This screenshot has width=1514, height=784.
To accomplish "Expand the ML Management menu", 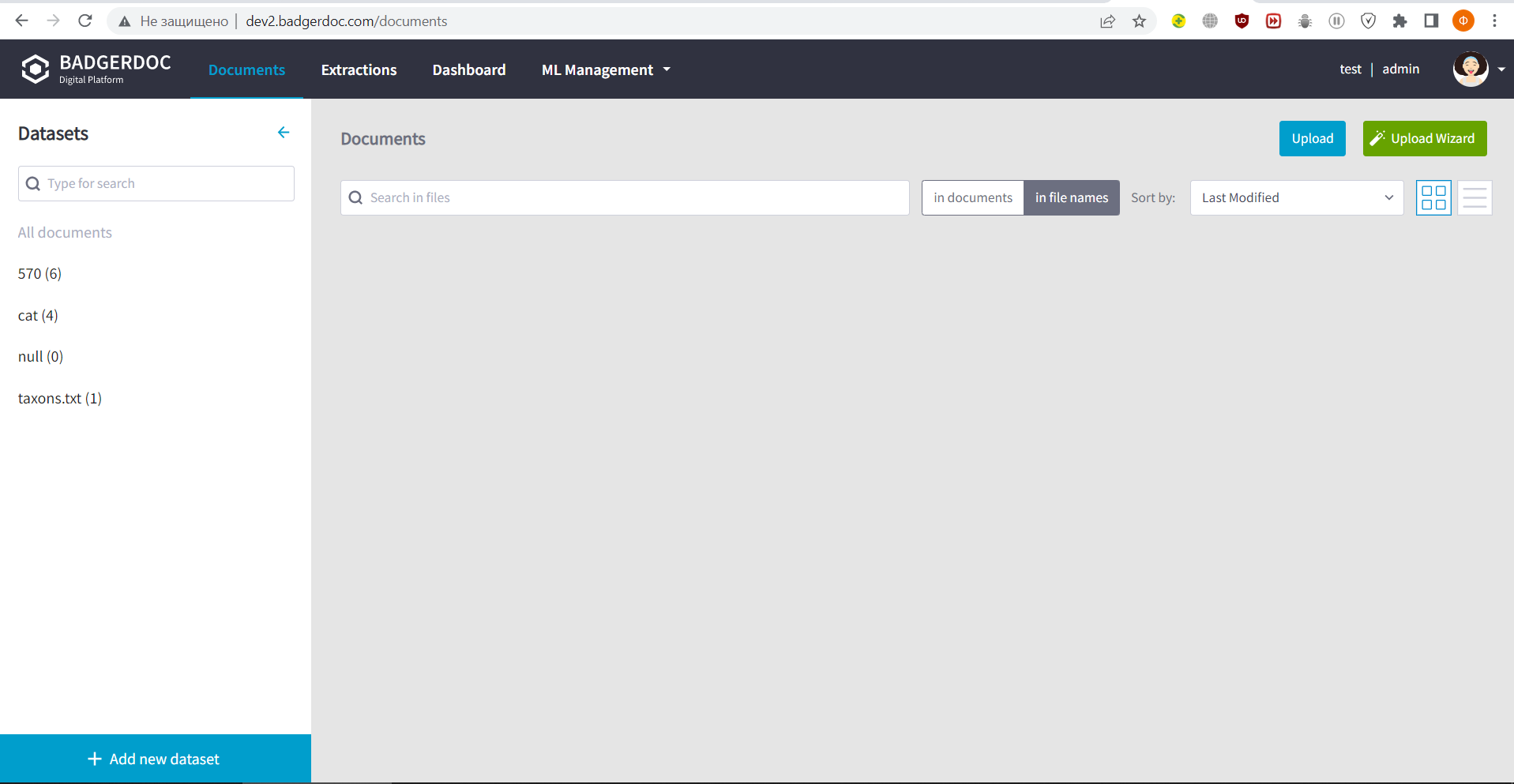I will tap(605, 69).
